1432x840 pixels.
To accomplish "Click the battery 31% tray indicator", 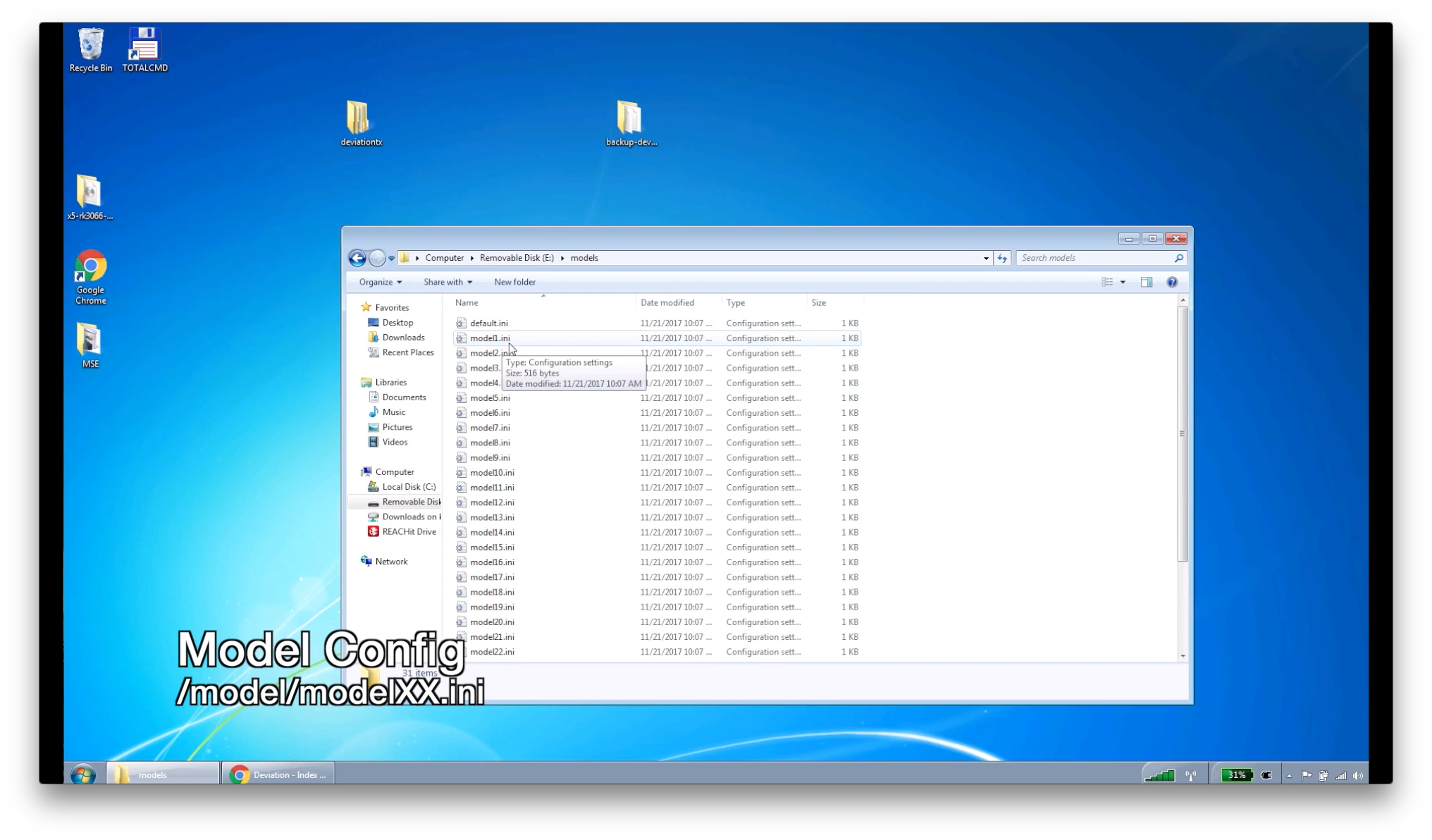I will tap(1237, 774).
